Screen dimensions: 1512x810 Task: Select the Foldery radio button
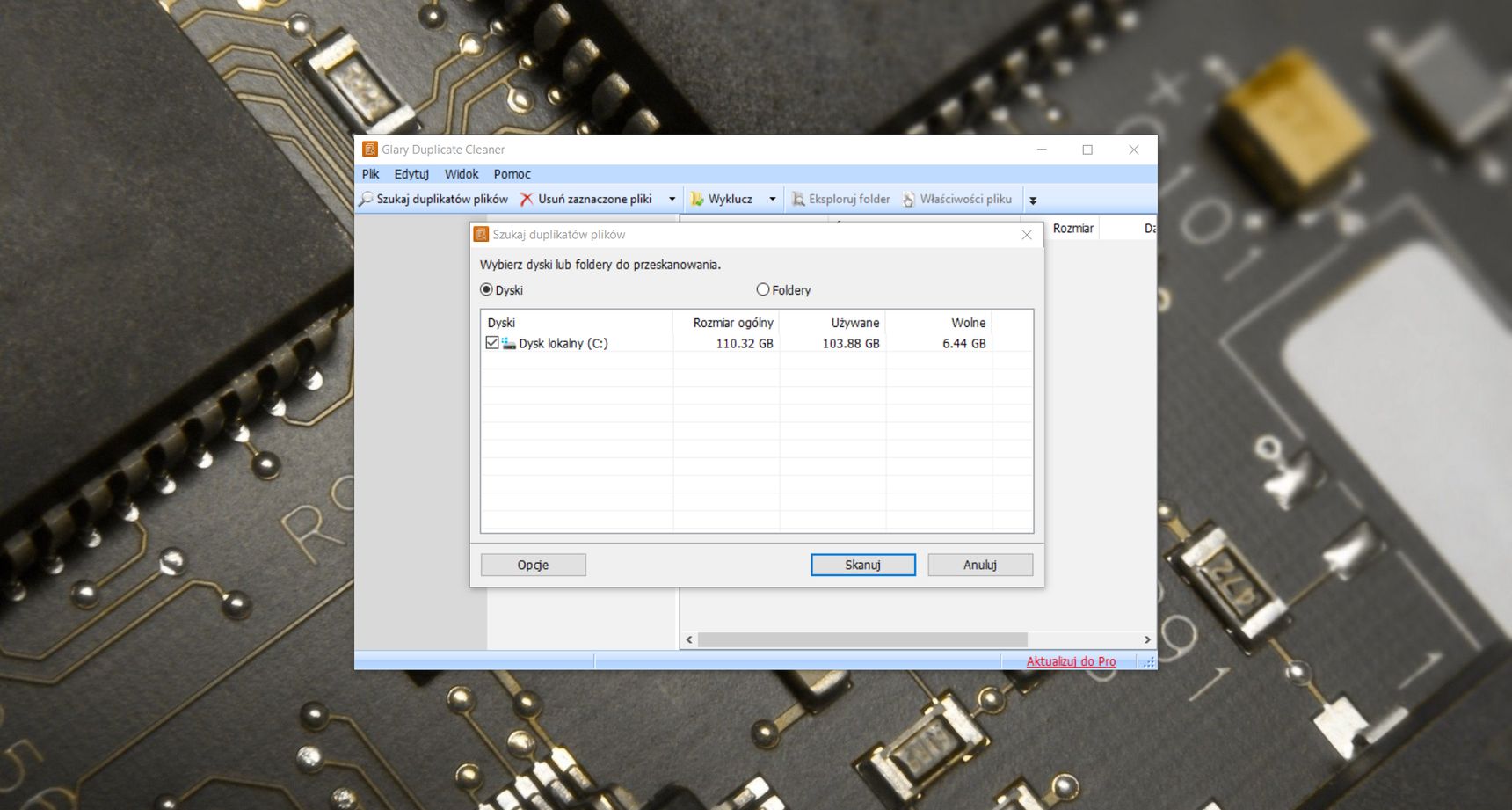[x=763, y=289]
